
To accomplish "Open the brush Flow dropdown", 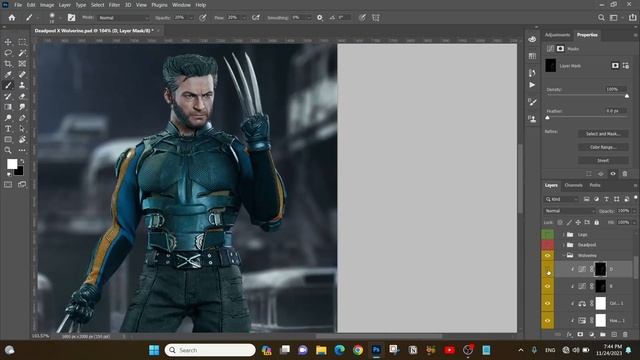I will pyautogui.click(x=244, y=18).
